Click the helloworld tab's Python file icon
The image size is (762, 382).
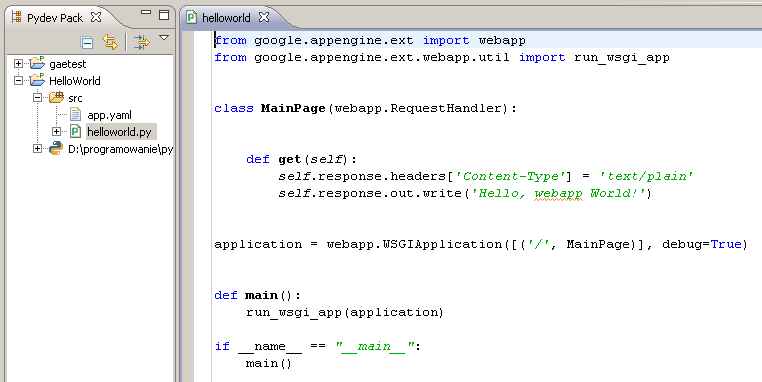tap(191, 18)
